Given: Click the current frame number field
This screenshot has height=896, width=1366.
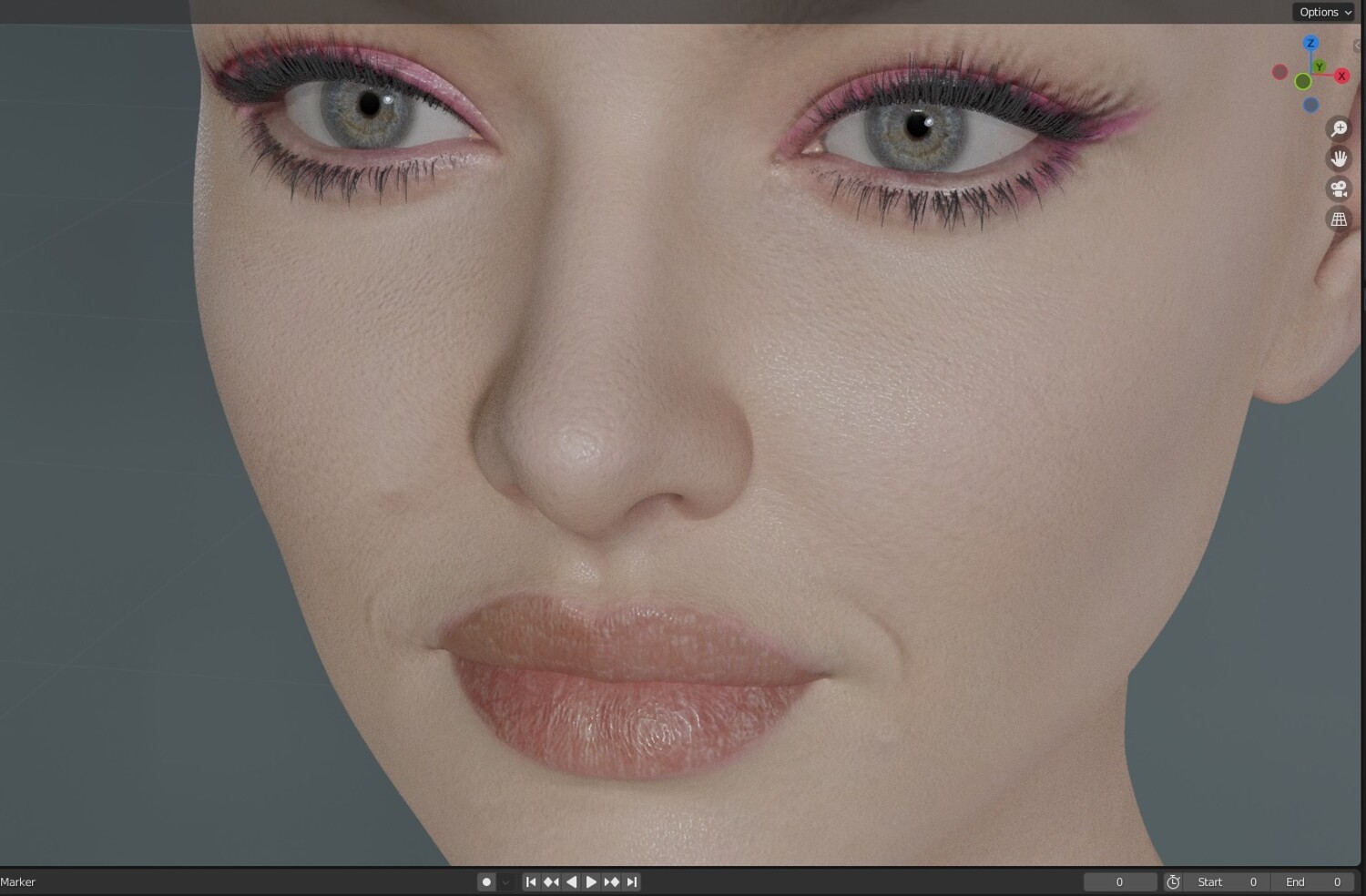Looking at the screenshot, I should pos(1120,881).
